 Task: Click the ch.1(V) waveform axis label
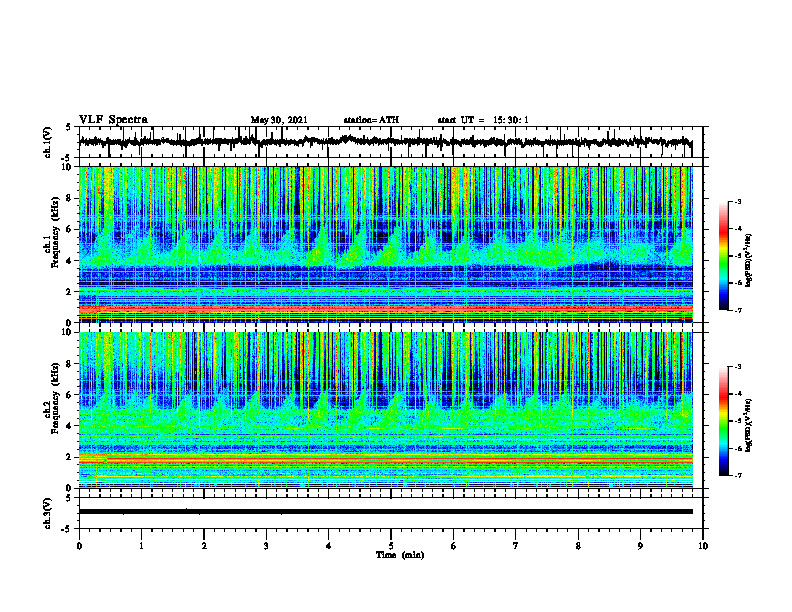48,142
